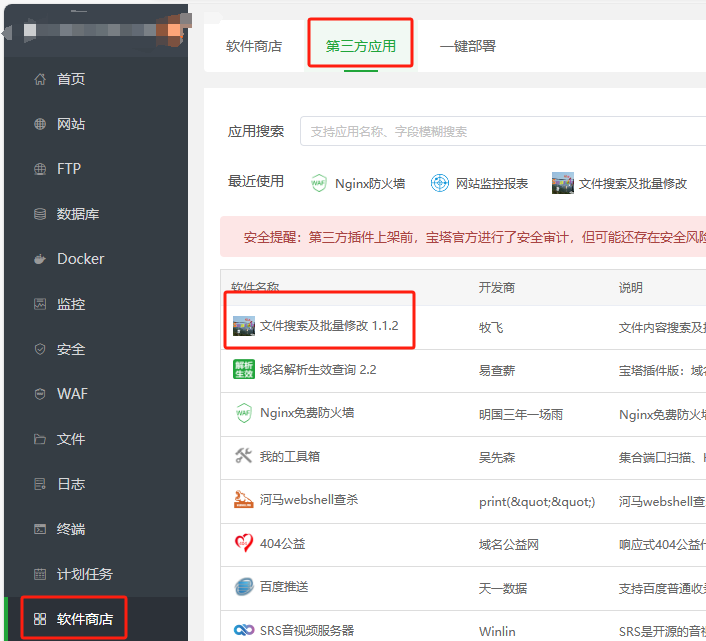Click the SRS音视频服务器 name
Screen dimensions: 706x641
tap(307, 630)
